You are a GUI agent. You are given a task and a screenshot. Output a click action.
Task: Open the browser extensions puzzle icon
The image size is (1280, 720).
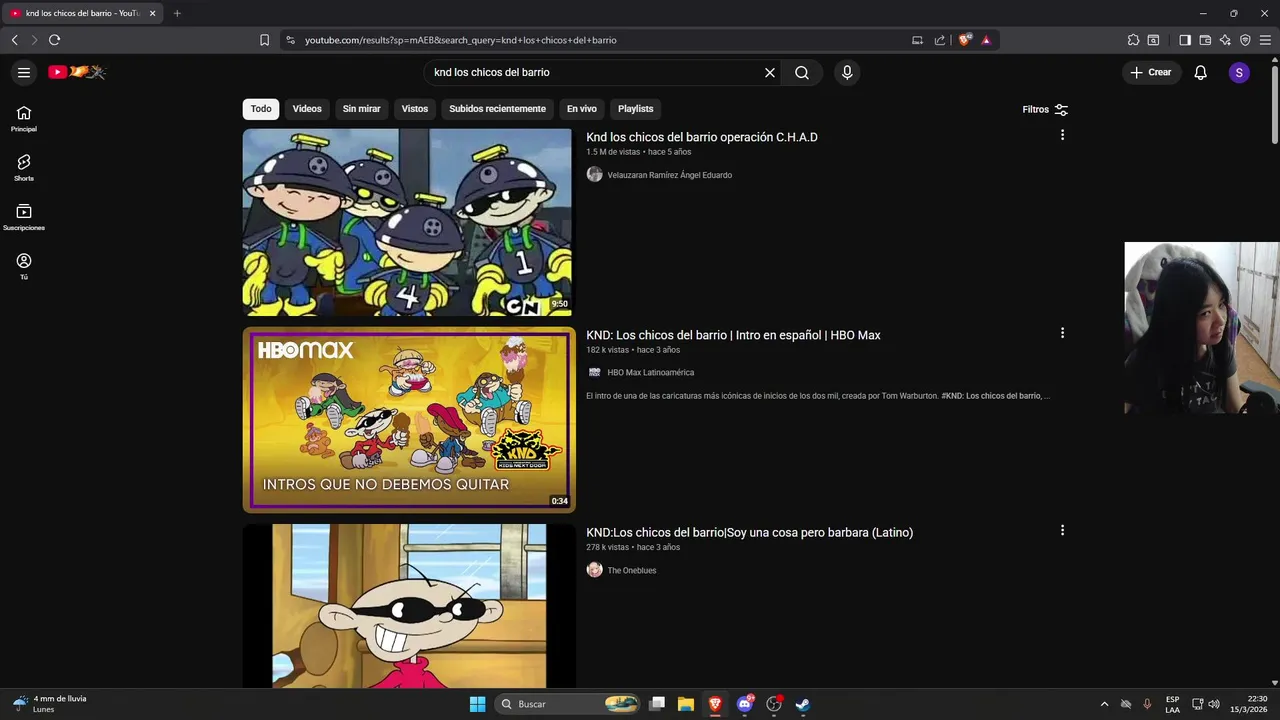[1133, 40]
